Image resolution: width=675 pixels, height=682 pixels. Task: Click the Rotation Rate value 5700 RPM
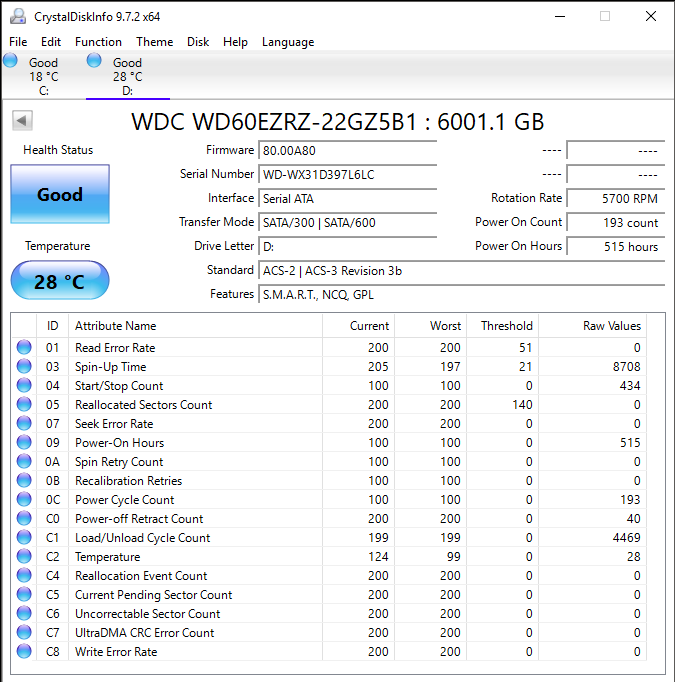[x=616, y=199]
